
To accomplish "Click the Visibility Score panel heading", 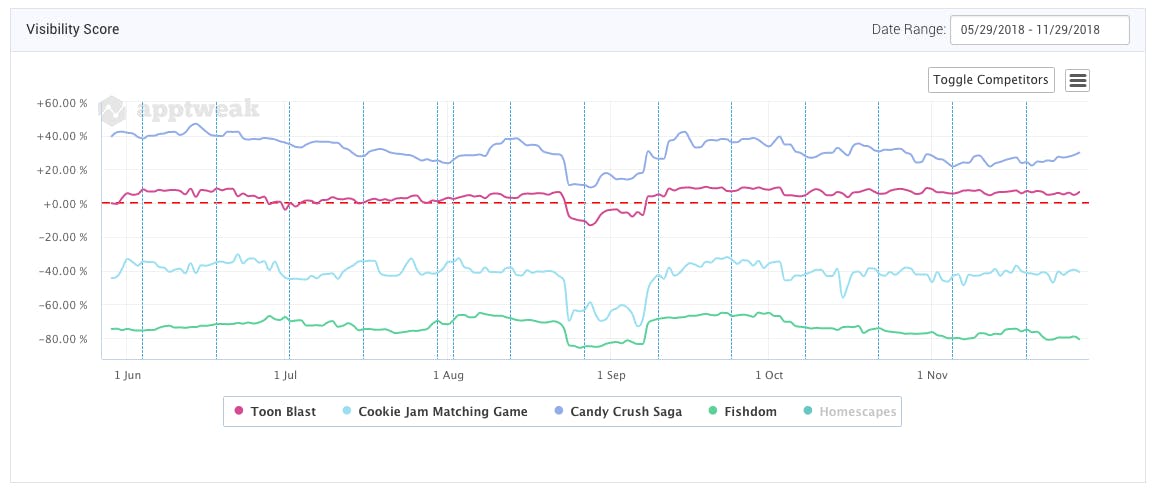I will click(73, 30).
